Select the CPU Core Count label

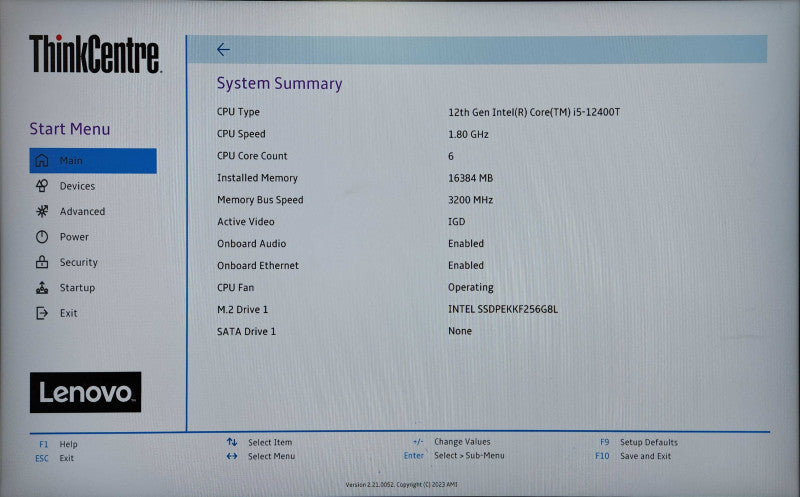[x=252, y=156]
